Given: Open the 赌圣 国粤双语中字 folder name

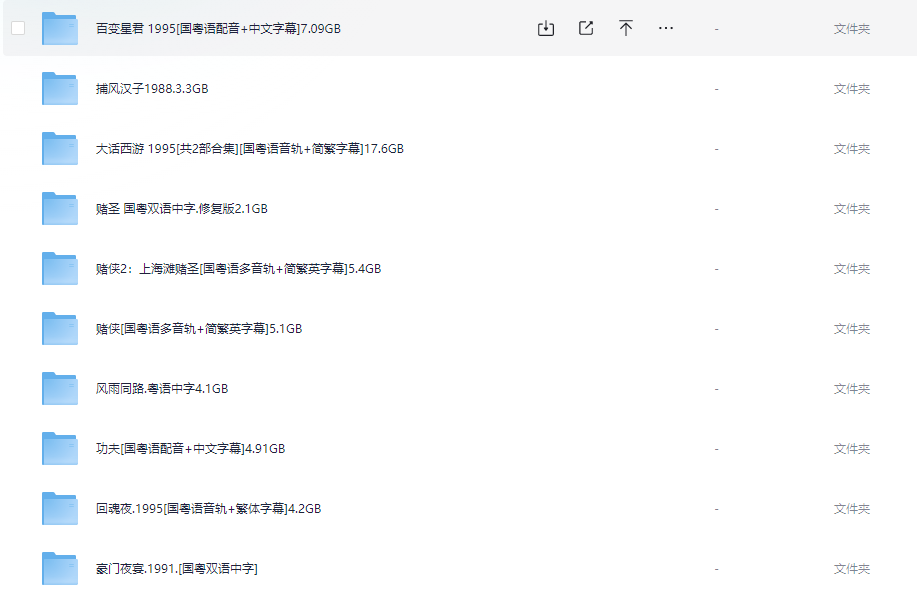Looking at the screenshot, I should [181, 209].
